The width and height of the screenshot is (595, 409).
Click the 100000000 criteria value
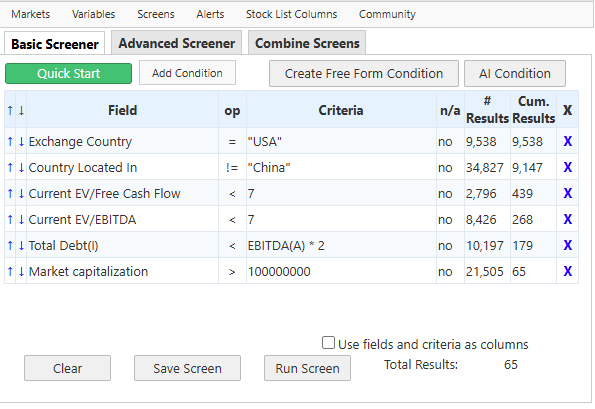tap(279, 271)
